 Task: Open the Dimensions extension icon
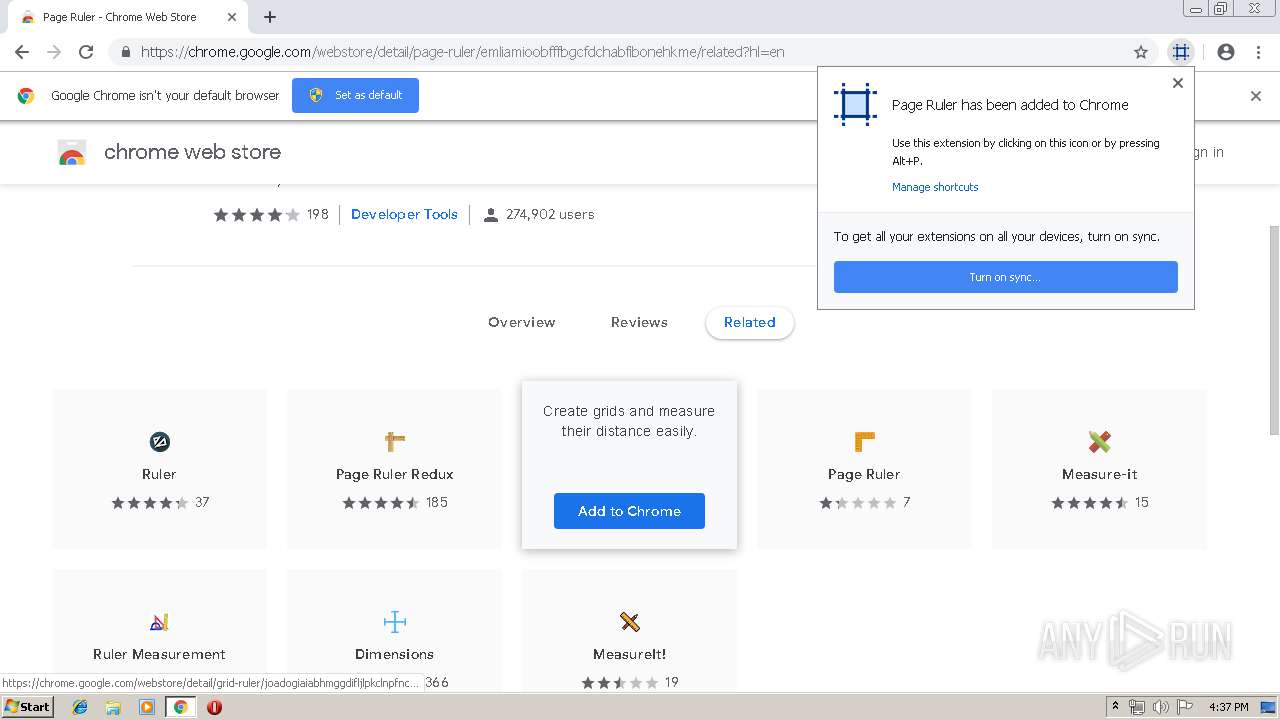click(395, 622)
